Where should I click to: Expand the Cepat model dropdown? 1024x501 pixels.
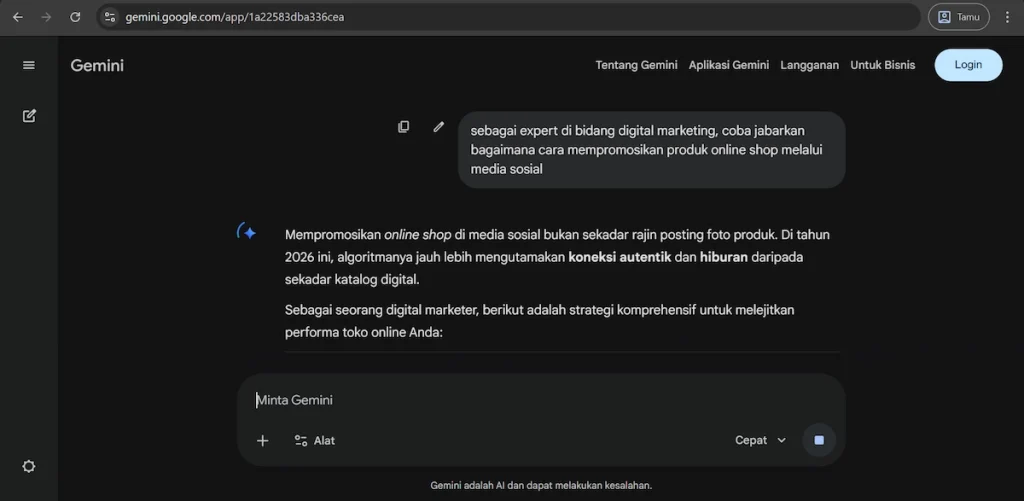(761, 440)
